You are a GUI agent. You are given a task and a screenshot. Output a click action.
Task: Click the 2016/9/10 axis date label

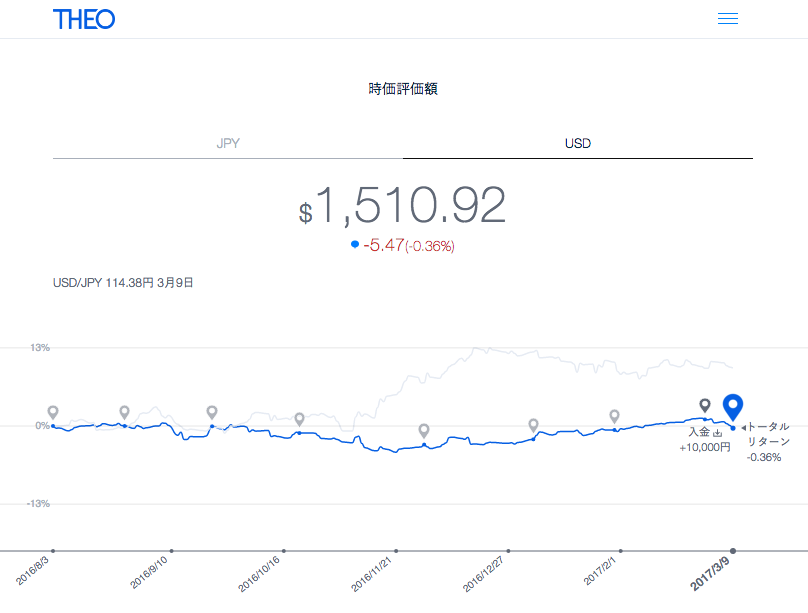click(x=148, y=572)
